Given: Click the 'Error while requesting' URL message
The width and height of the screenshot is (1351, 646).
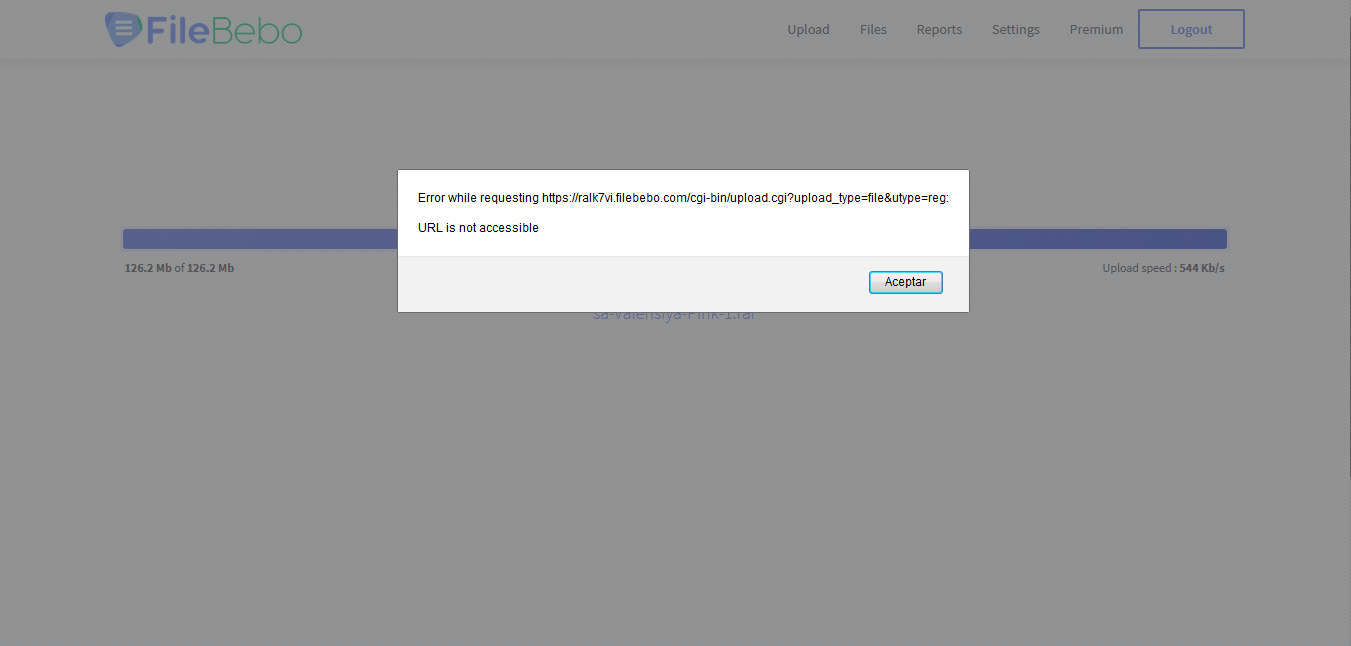Looking at the screenshot, I should coord(683,198).
